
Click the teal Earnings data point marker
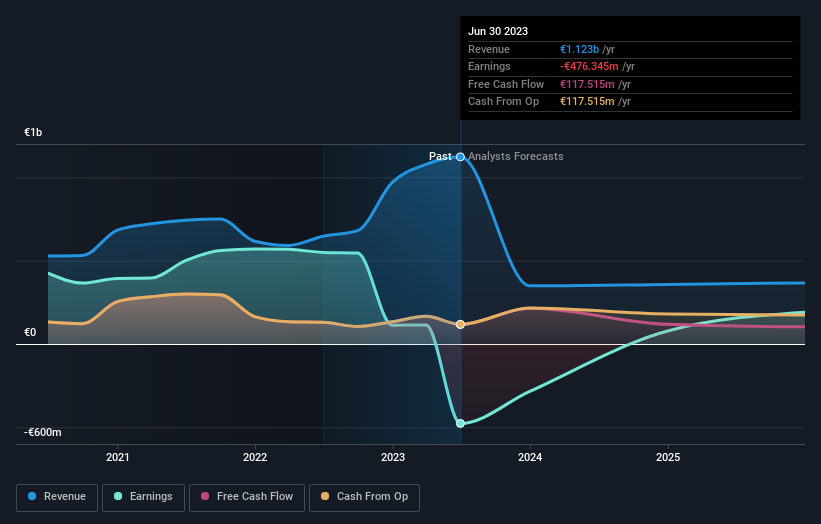(460, 423)
